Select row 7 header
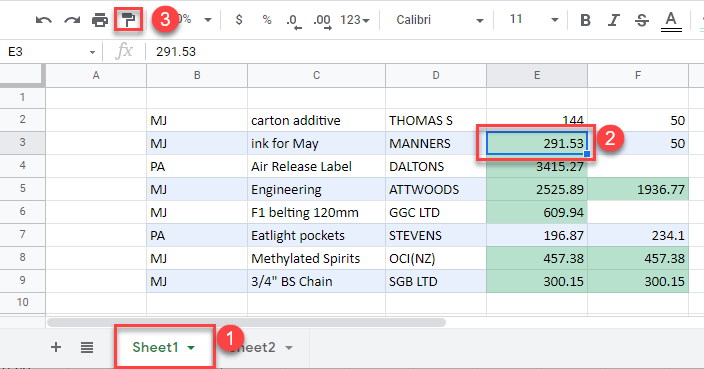This screenshot has height=369, width=704. (x=22, y=235)
